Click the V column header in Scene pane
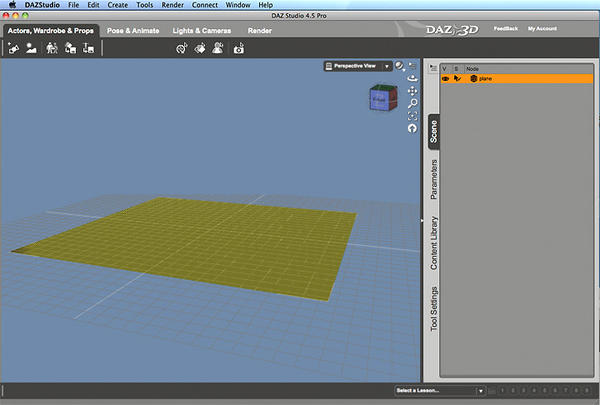Viewport: 600px width, 405px height. point(445,69)
